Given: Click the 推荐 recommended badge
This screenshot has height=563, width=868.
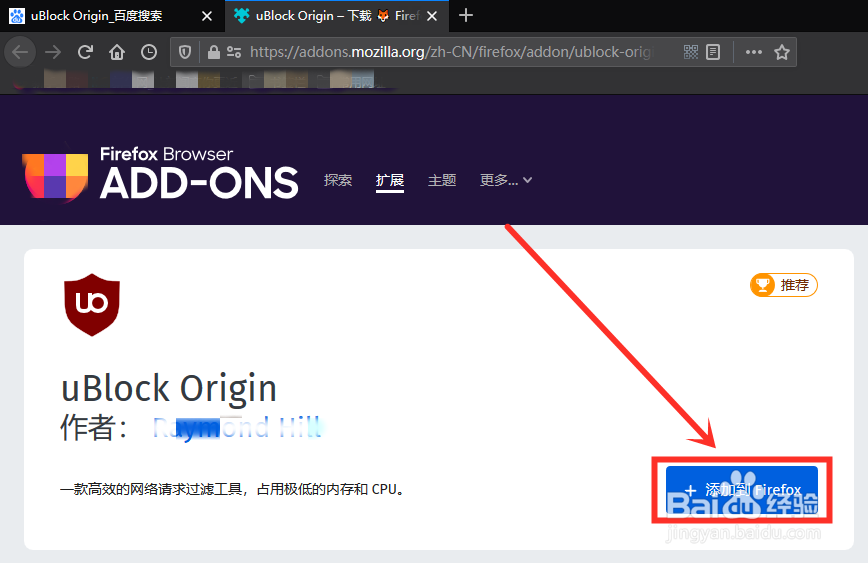Looking at the screenshot, I should [x=784, y=285].
